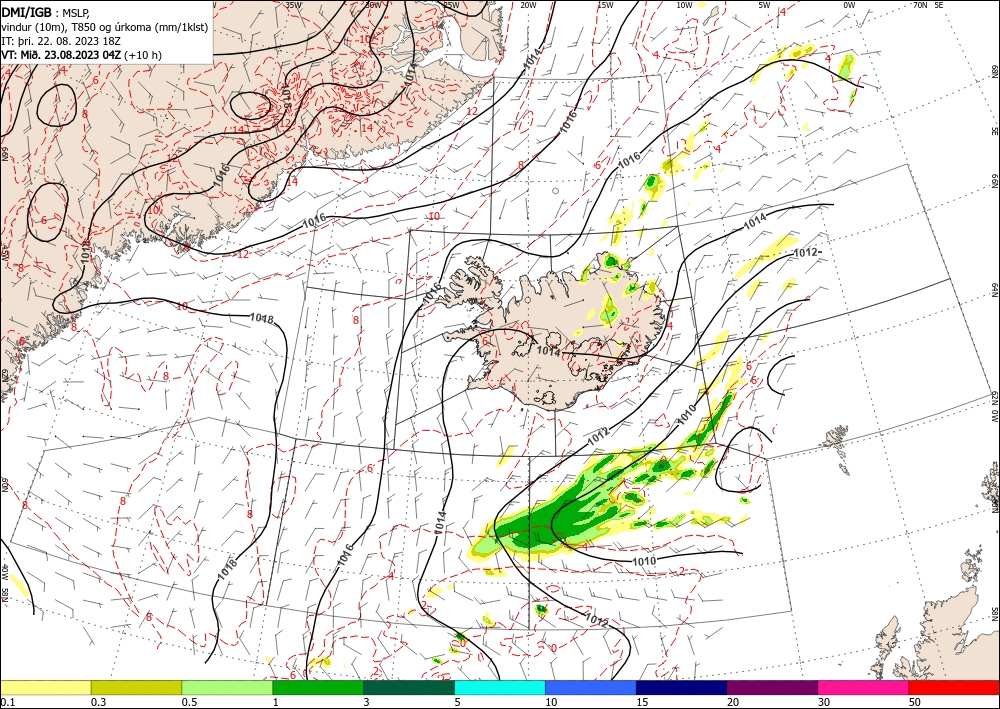Click the '20W' longitude label at top

click(x=527, y=5)
